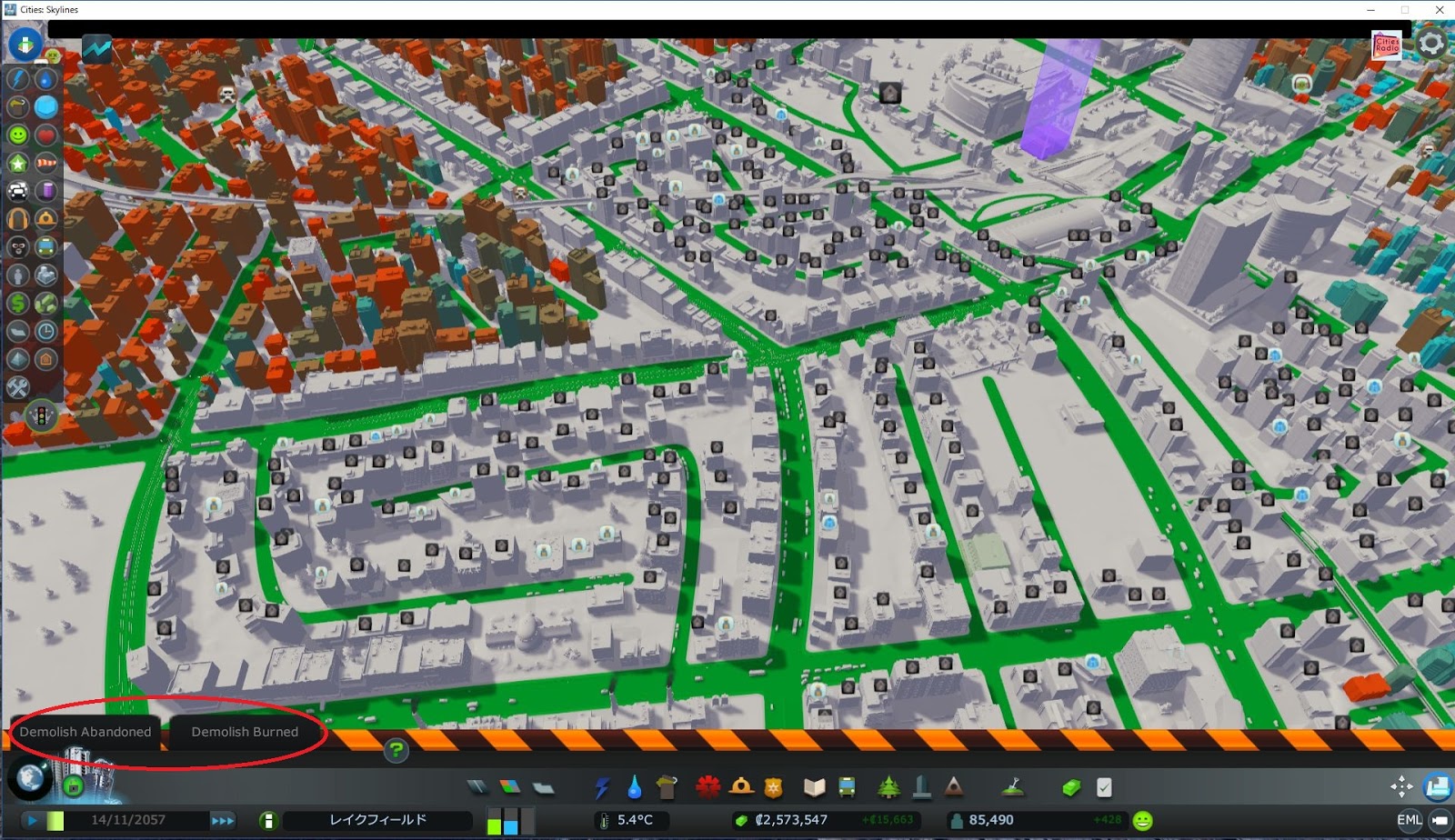
Task: Open the Electricity build menu
Action: point(602,787)
